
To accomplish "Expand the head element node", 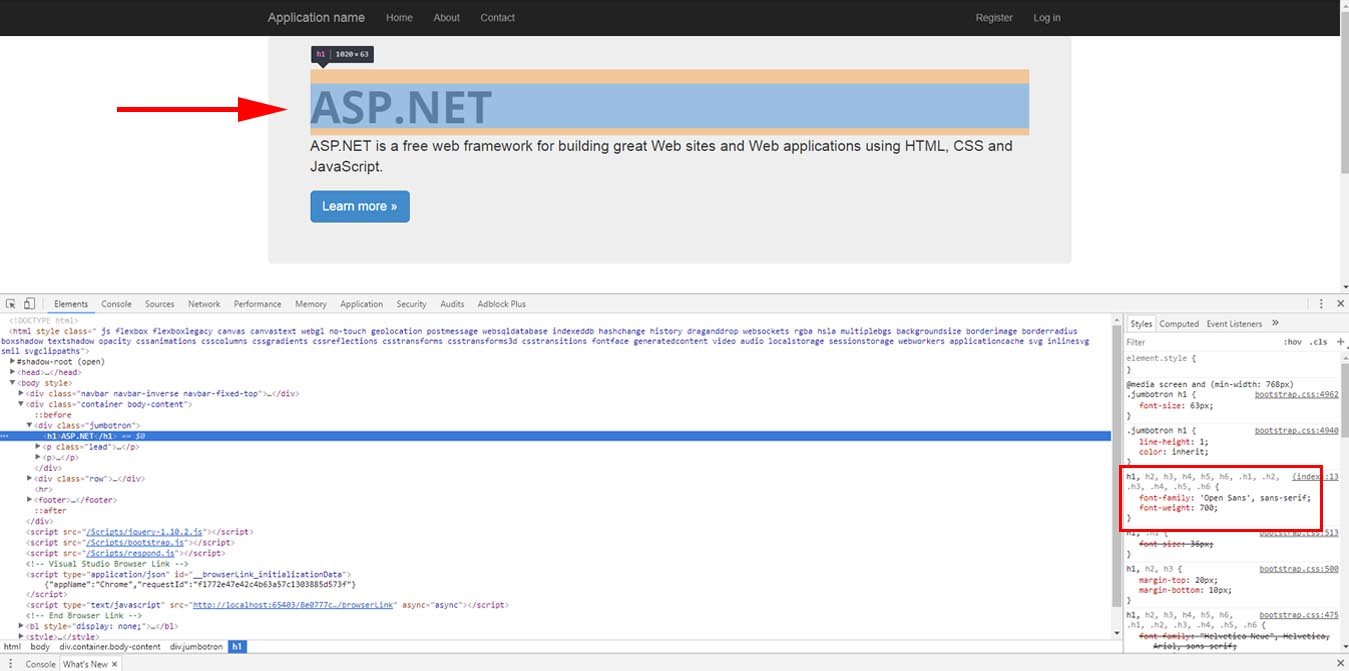I will coord(13,372).
